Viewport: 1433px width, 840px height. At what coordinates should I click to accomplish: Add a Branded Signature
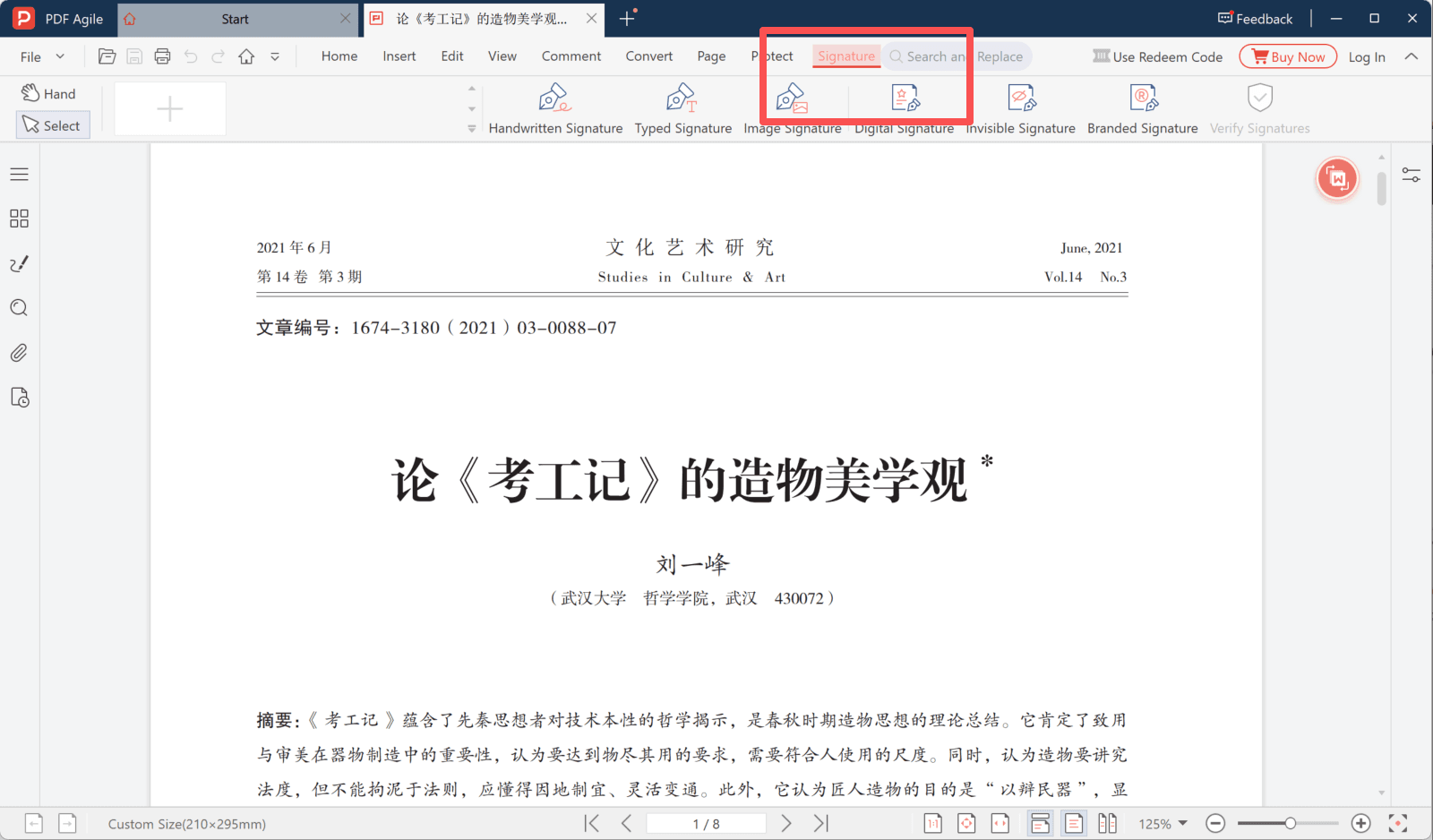(x=1143, y=109)
